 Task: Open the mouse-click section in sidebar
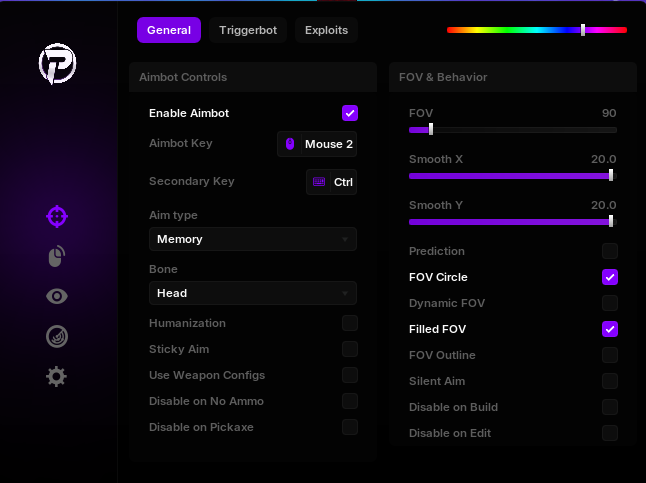[x=57, y=257]
